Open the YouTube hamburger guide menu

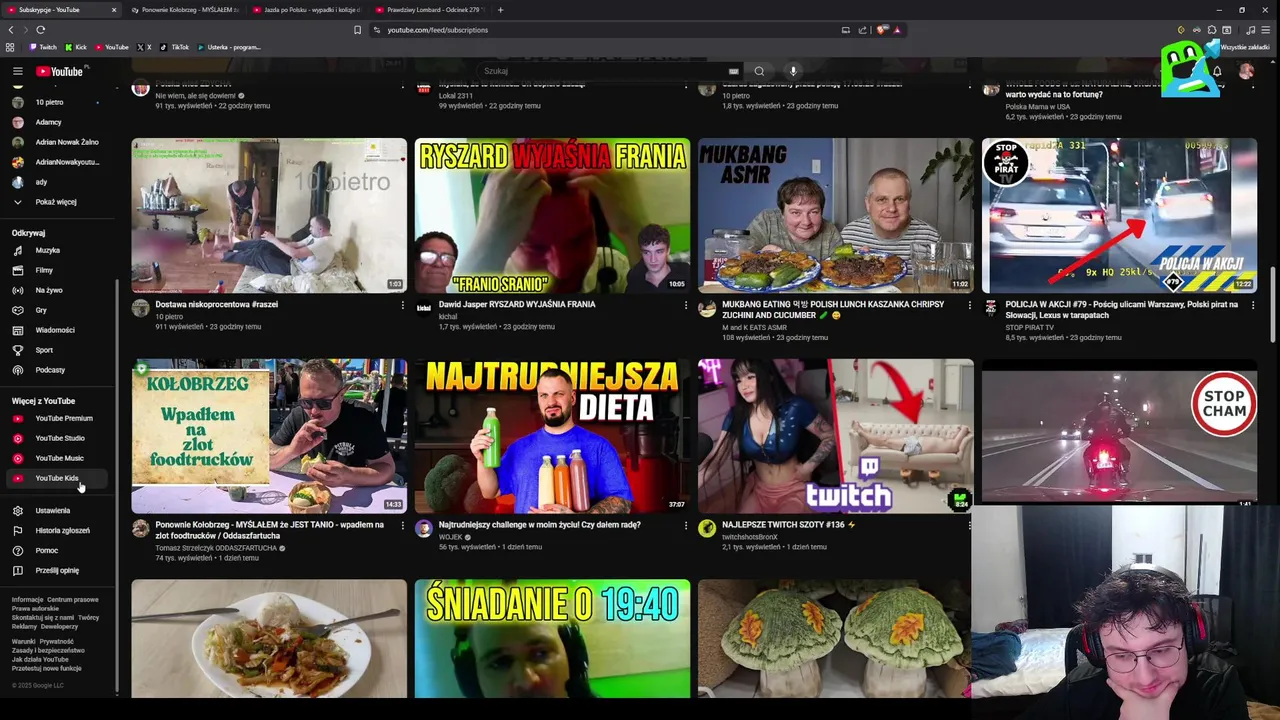17,71
